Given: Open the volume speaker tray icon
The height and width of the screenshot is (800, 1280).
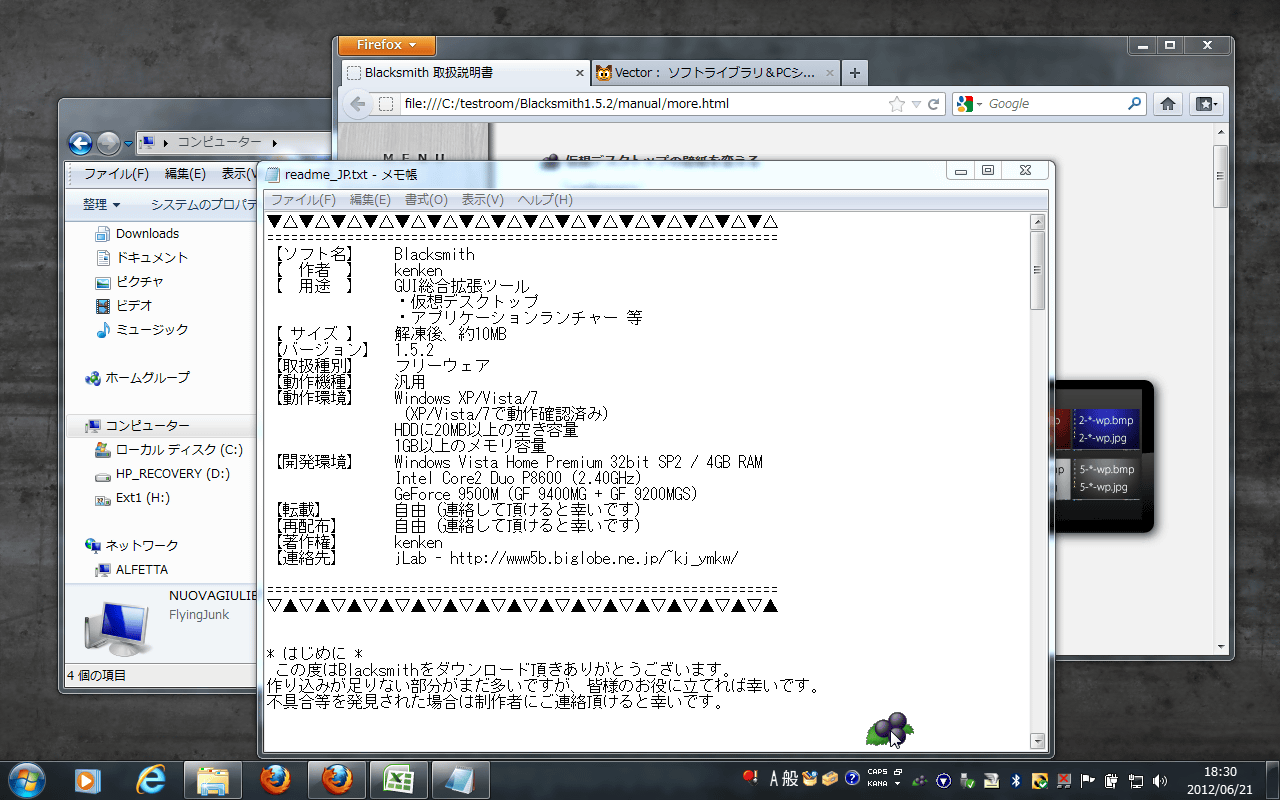Looking at the screenshot, I should click(x=1160, y=779).
